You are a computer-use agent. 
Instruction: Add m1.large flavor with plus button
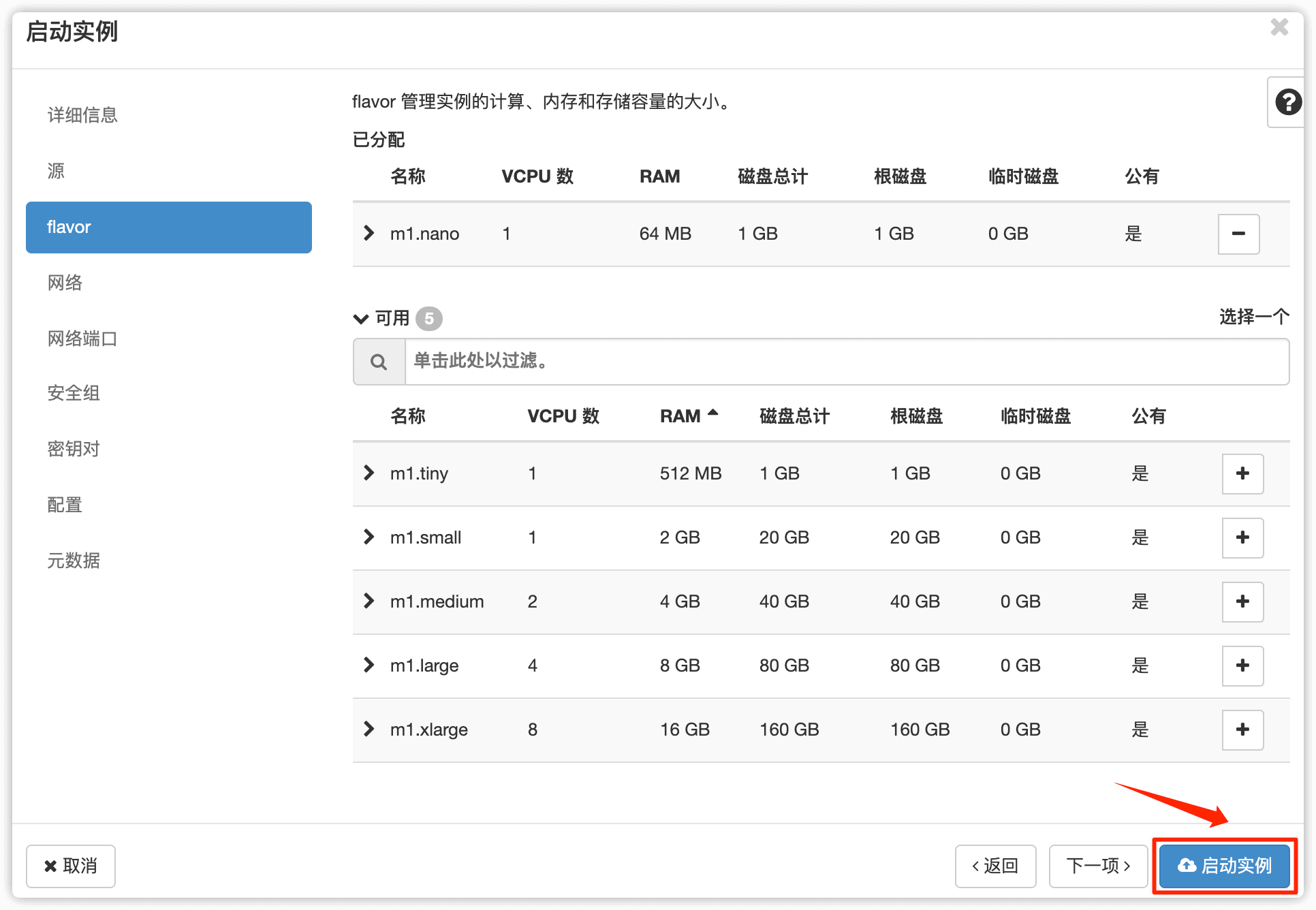click(1242, 665)
